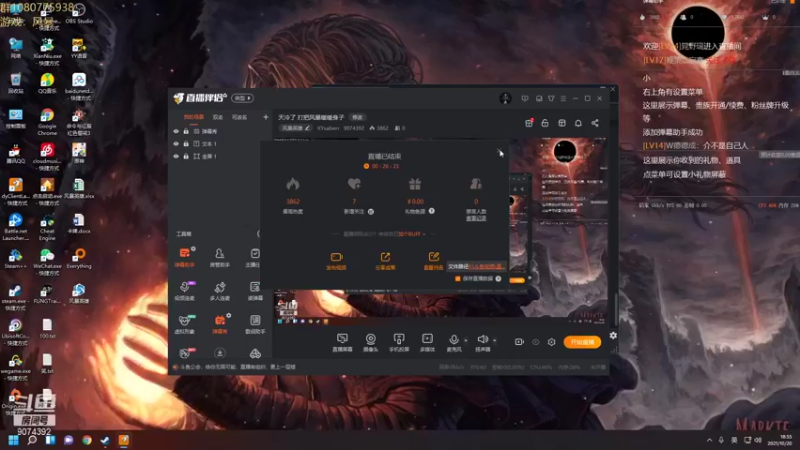800x450 pixels.
Task: Add a 手机投屏 phone cast source
Action: point(399,342)
